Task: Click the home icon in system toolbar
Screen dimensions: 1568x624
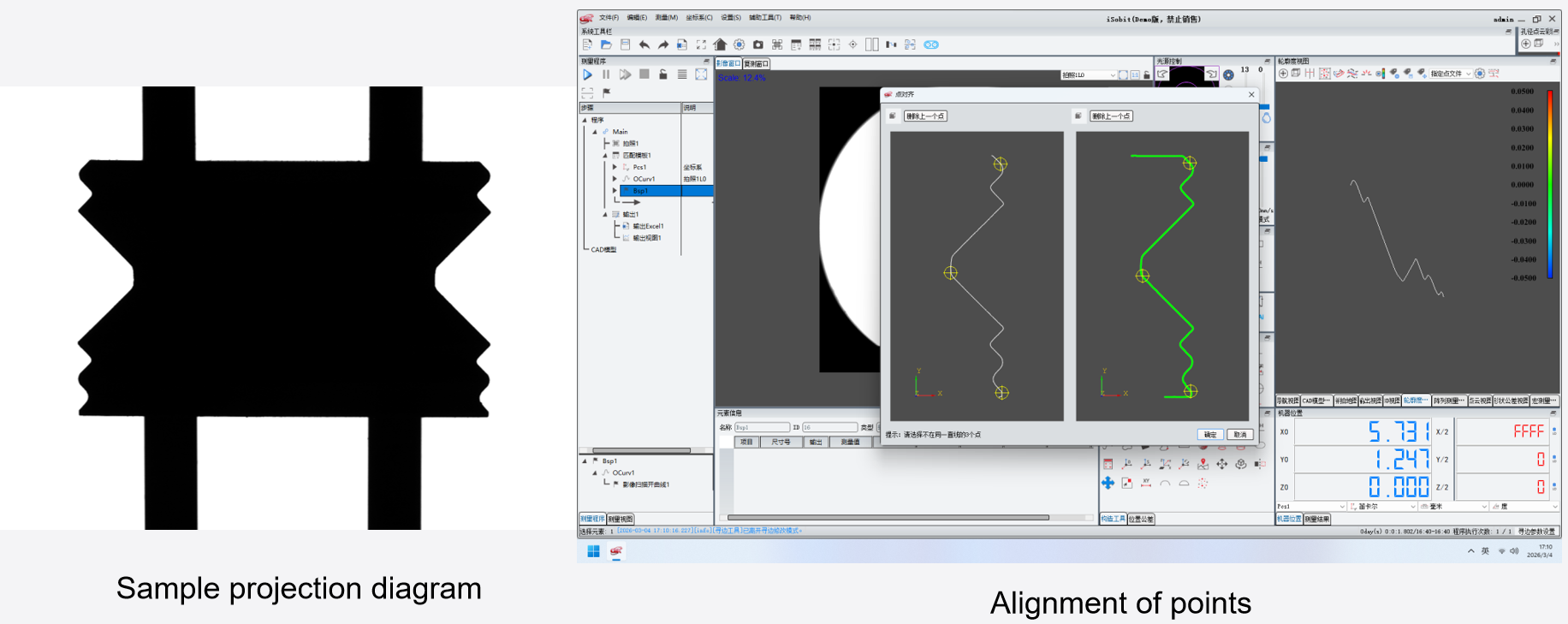Action: [720, 45]
